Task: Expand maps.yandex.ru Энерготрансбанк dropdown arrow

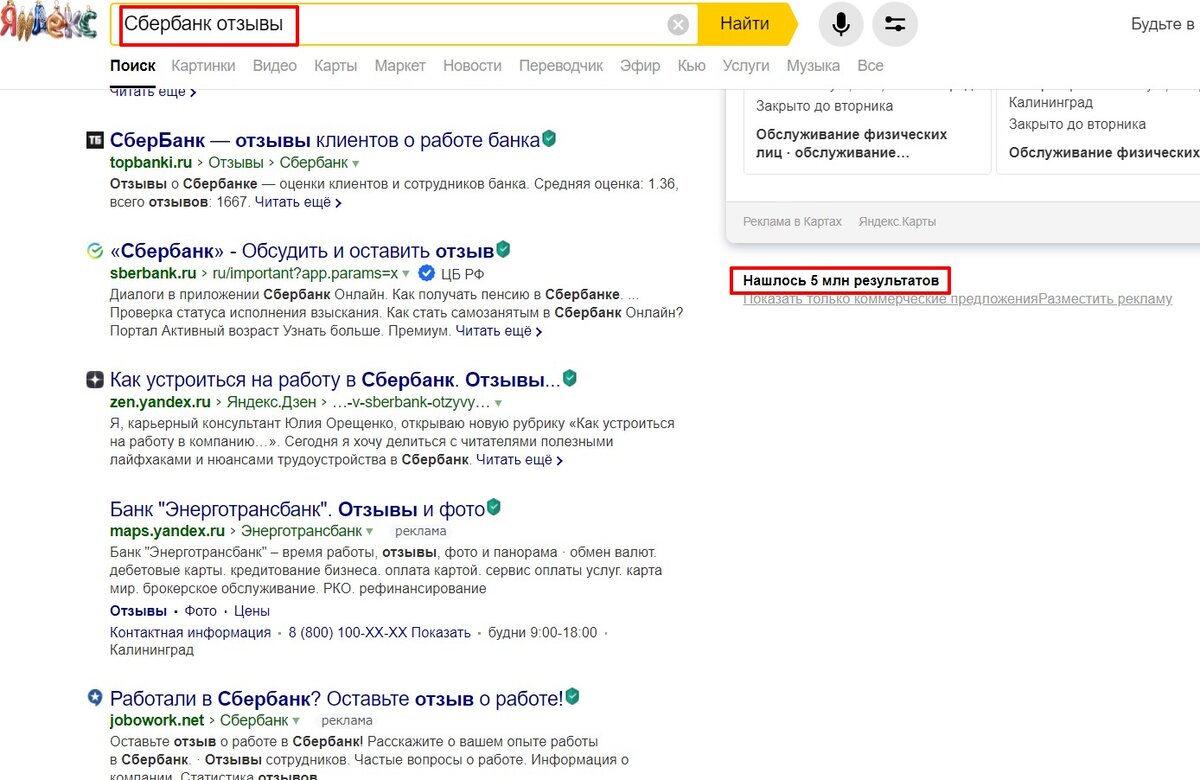Action: [370, 532]
